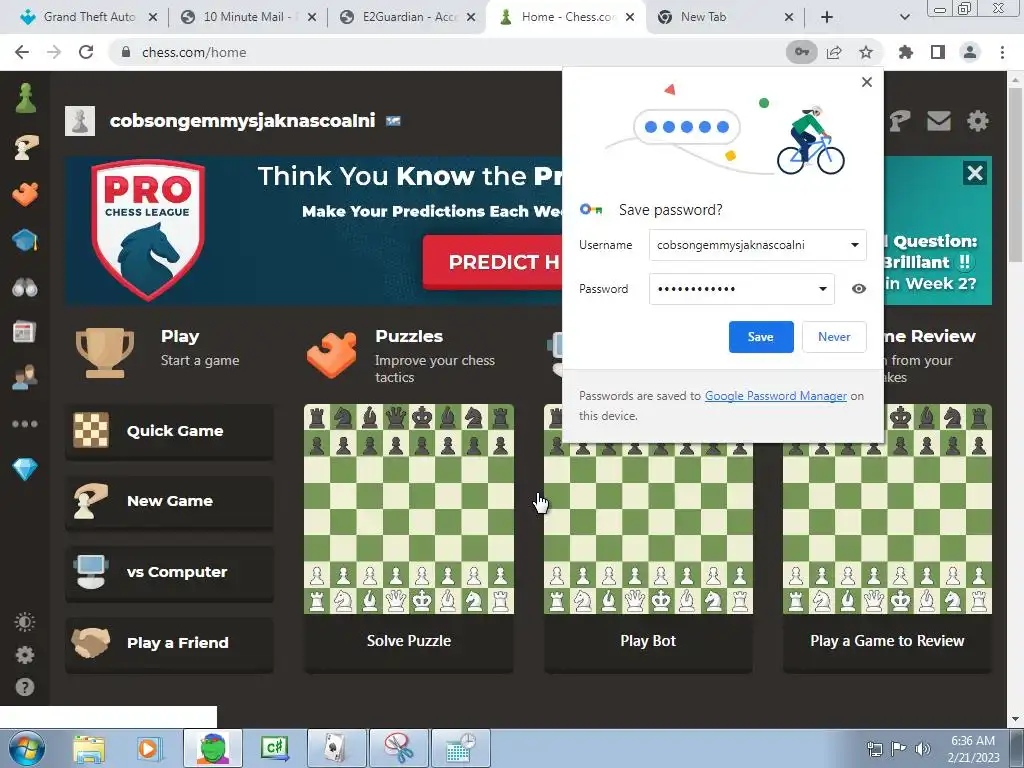Open the Puzzles sidebar icon
This screenshot has width=1024, height=768.
(x=25, y=194)
